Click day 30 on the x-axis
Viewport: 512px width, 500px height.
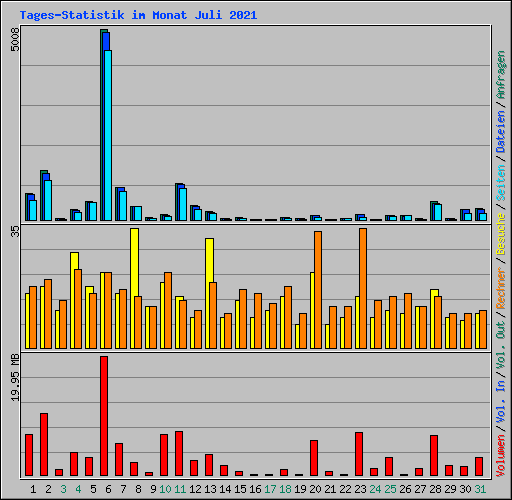click(x=465, y=489)
